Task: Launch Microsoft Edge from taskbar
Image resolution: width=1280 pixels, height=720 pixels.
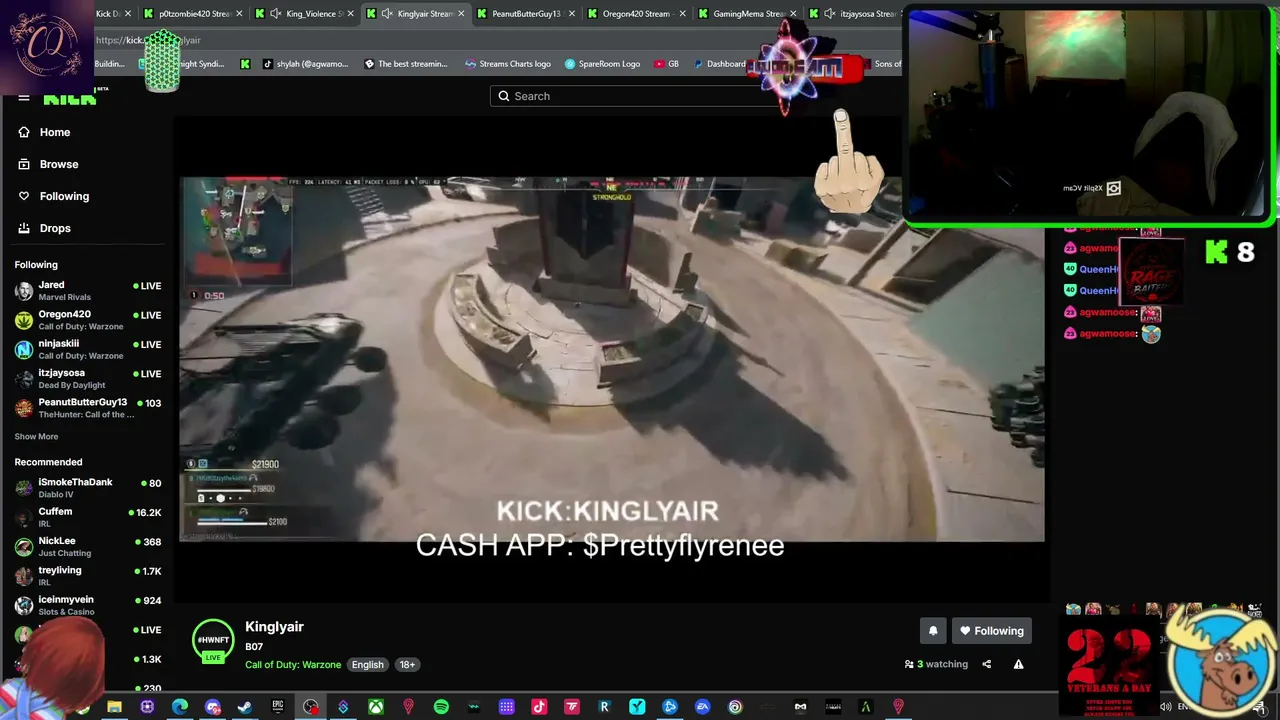Action: [180, 707]
